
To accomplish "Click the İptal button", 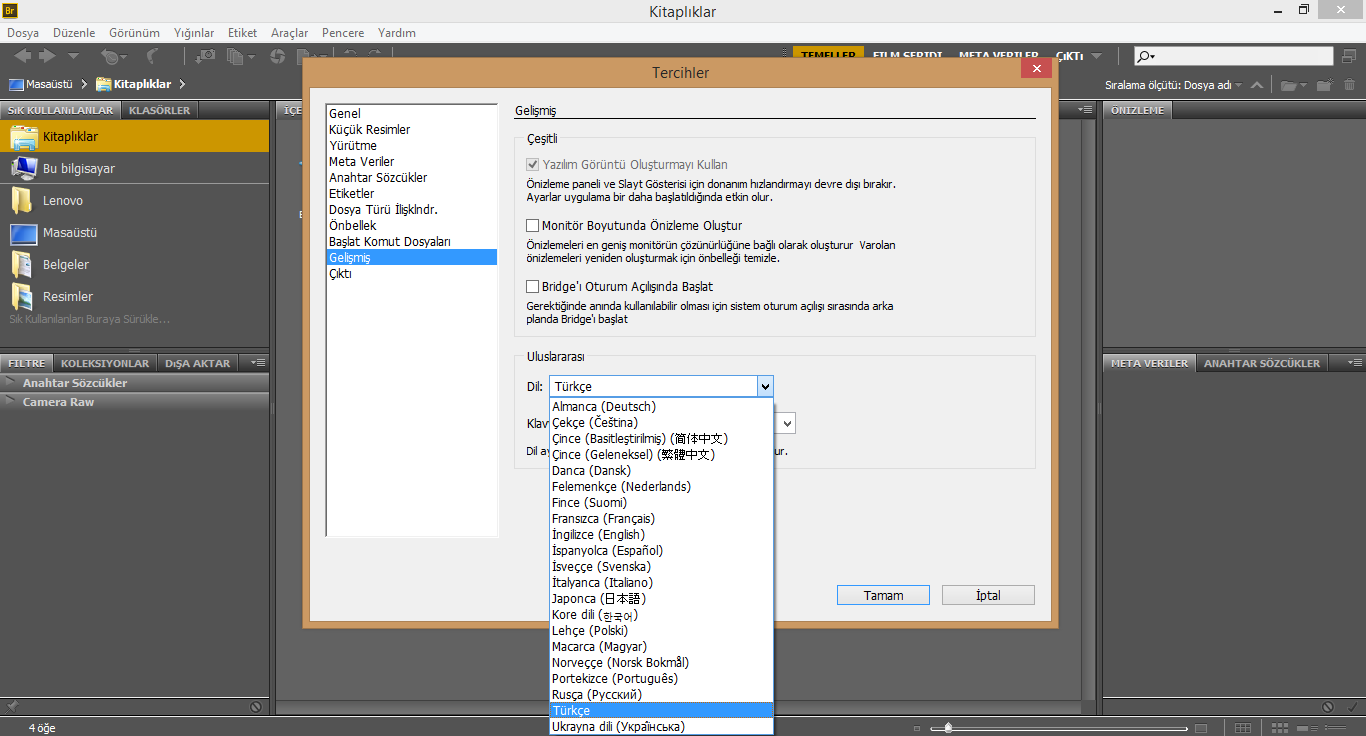I will coord(988,595).
